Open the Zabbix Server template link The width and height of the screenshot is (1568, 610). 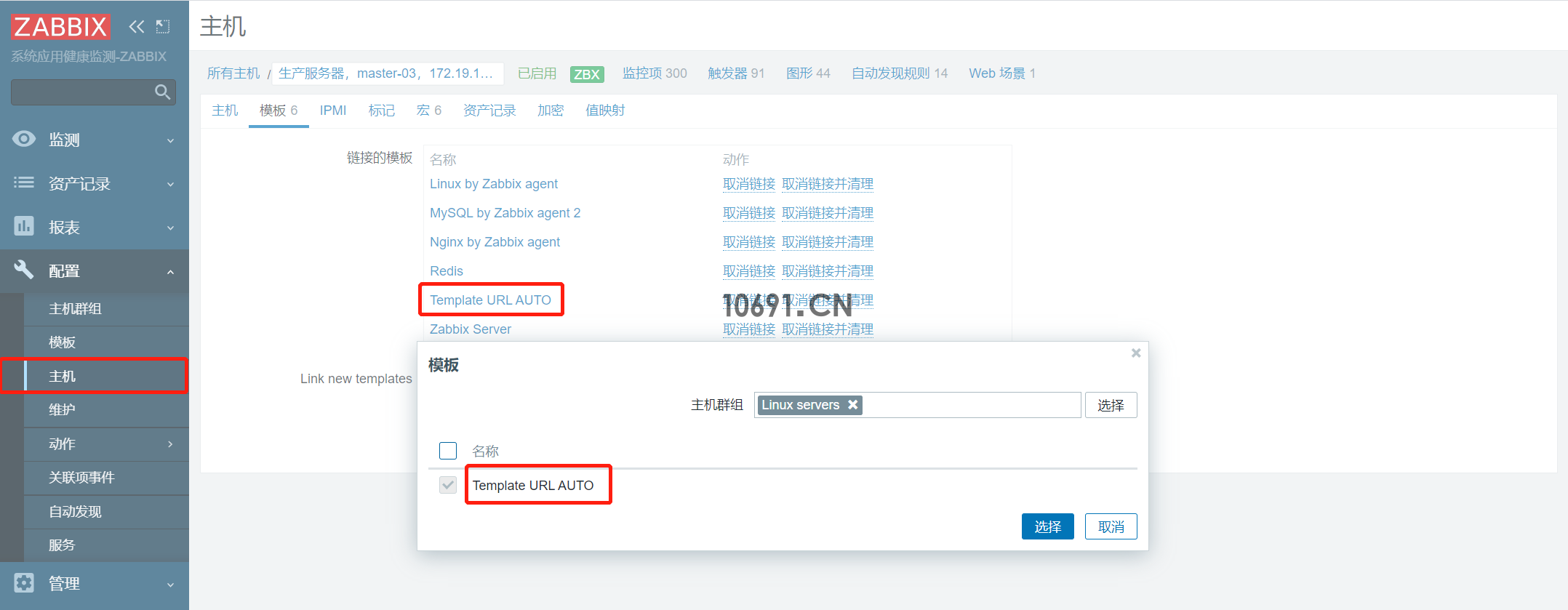(471, 329)
